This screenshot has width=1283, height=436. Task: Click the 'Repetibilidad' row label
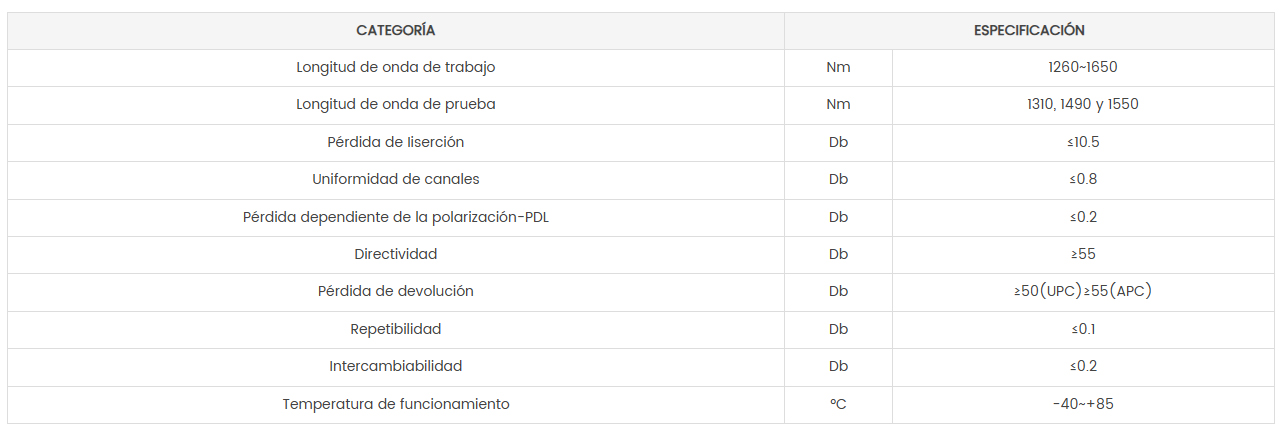396,330
